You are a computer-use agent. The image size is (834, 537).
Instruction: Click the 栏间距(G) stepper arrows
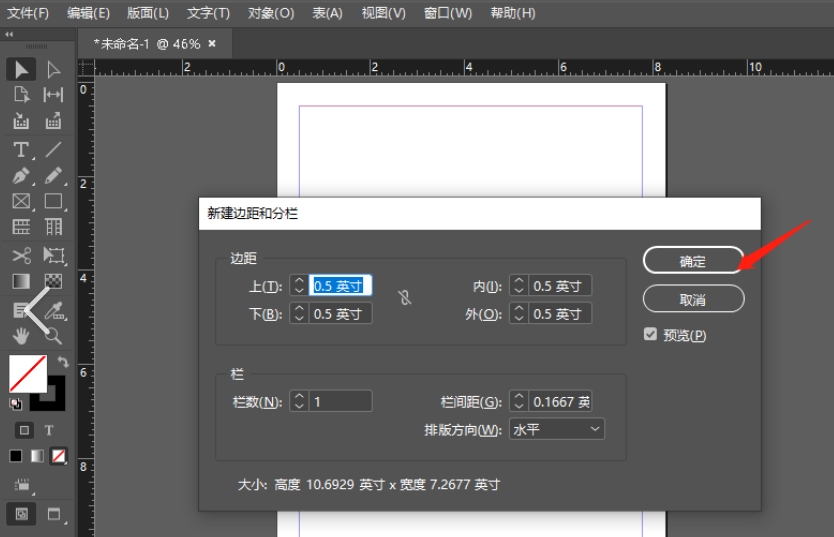coord(519,401)
